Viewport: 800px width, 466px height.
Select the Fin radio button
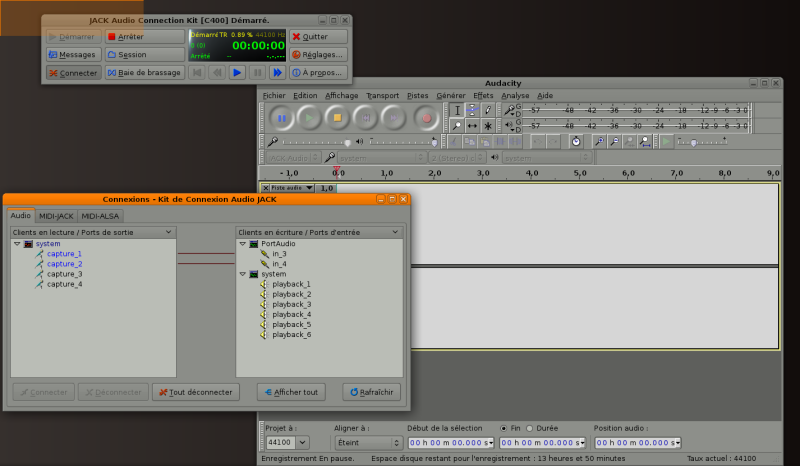pos(503,428)
